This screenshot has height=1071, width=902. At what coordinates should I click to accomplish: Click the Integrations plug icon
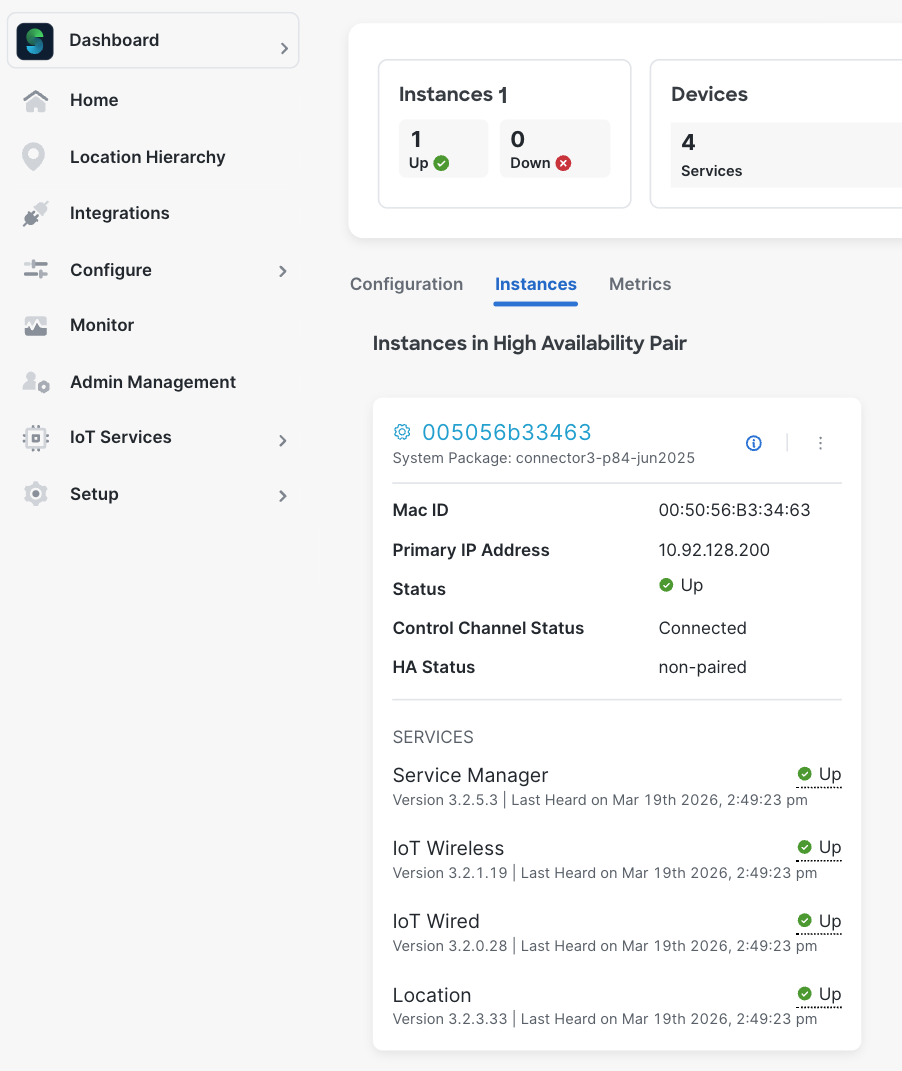[x=36, y=214]
